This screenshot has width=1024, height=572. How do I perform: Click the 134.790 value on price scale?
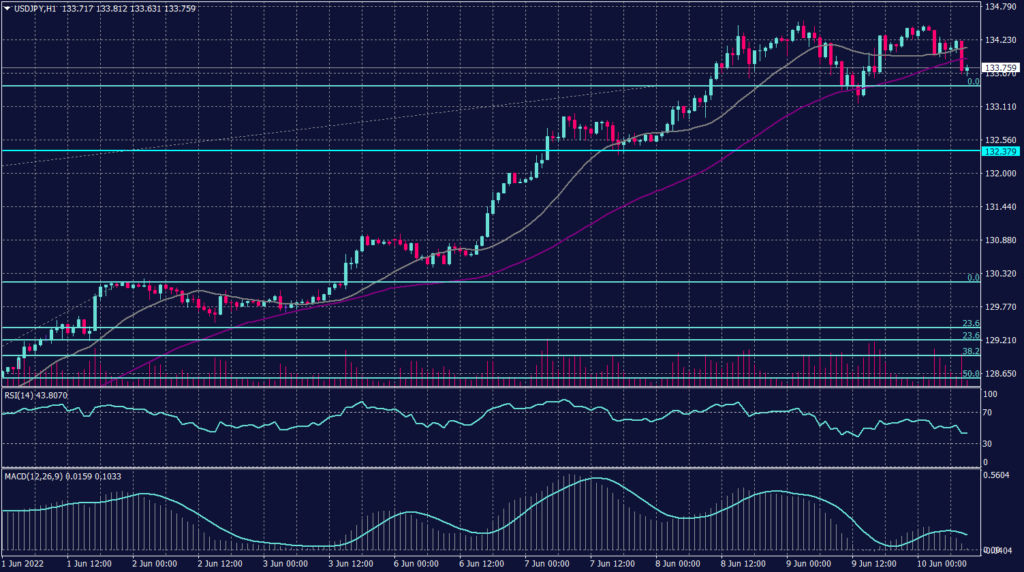(x=999, y=7)
